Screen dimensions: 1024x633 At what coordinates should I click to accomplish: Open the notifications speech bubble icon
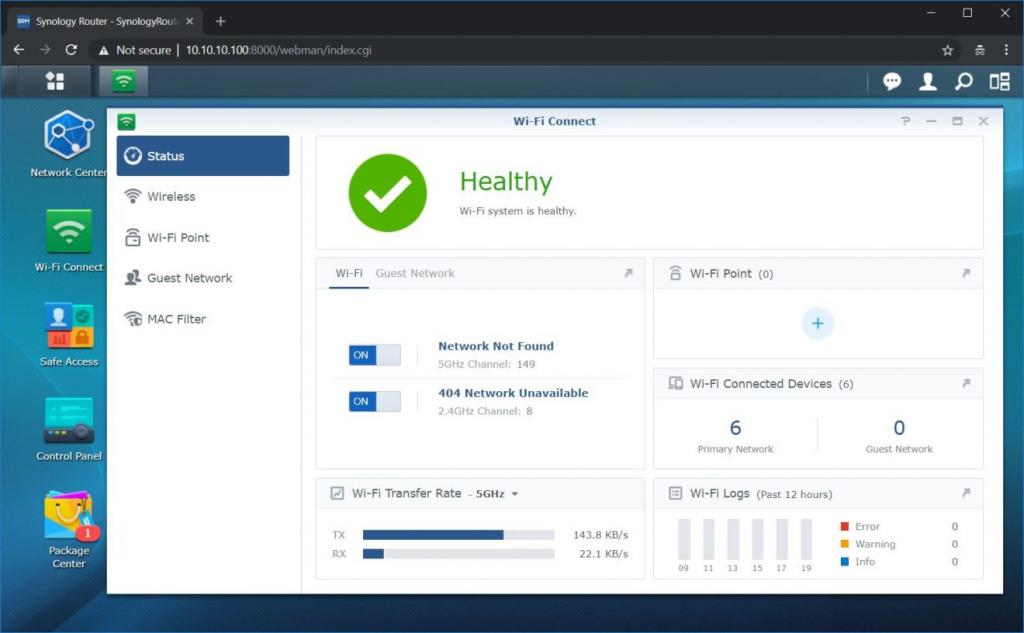click(x=891, y=81)
